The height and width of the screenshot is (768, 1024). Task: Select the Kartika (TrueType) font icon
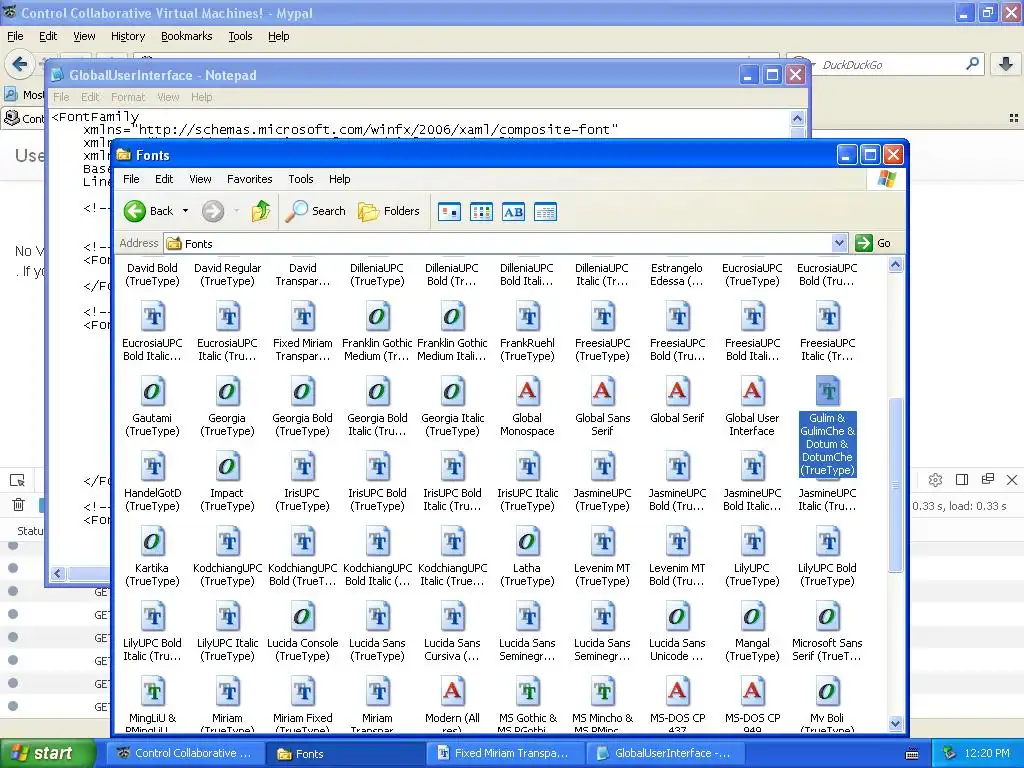[x=152, y=541]
